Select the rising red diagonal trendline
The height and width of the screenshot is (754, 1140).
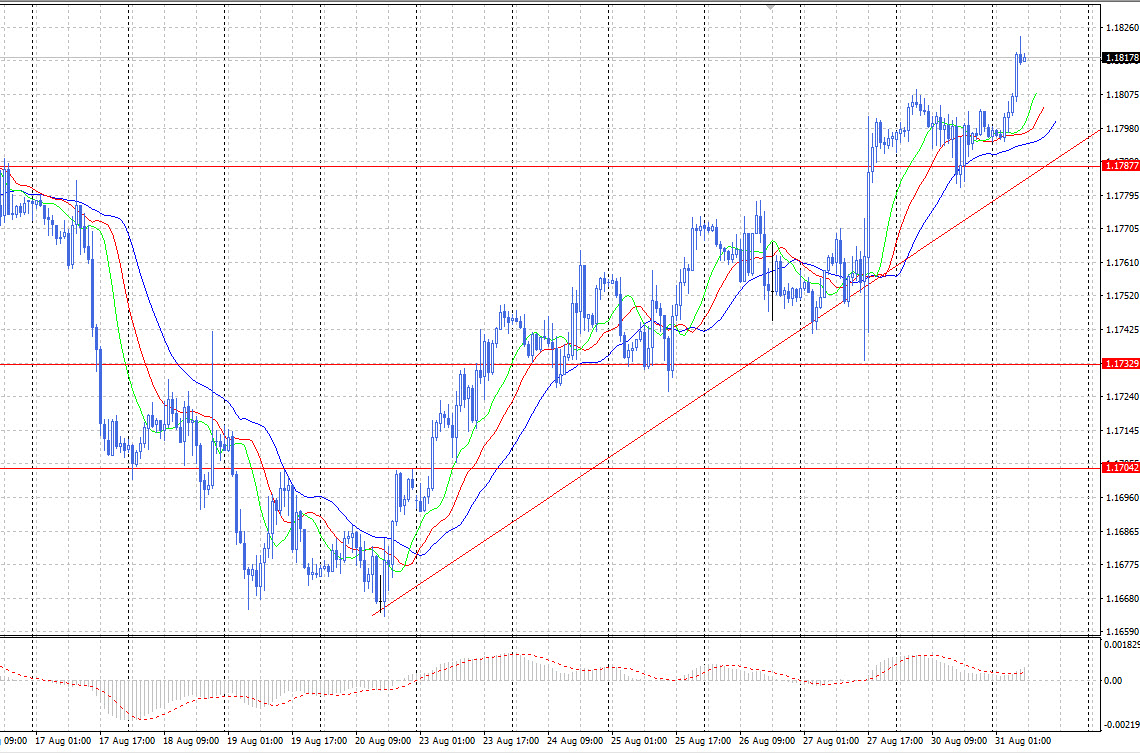pos(736,373)
